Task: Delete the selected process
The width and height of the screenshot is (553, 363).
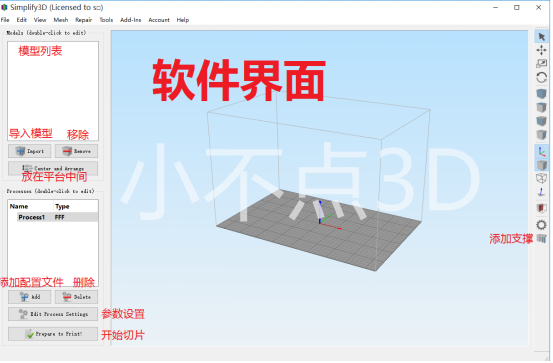Action: click(77, 298)
